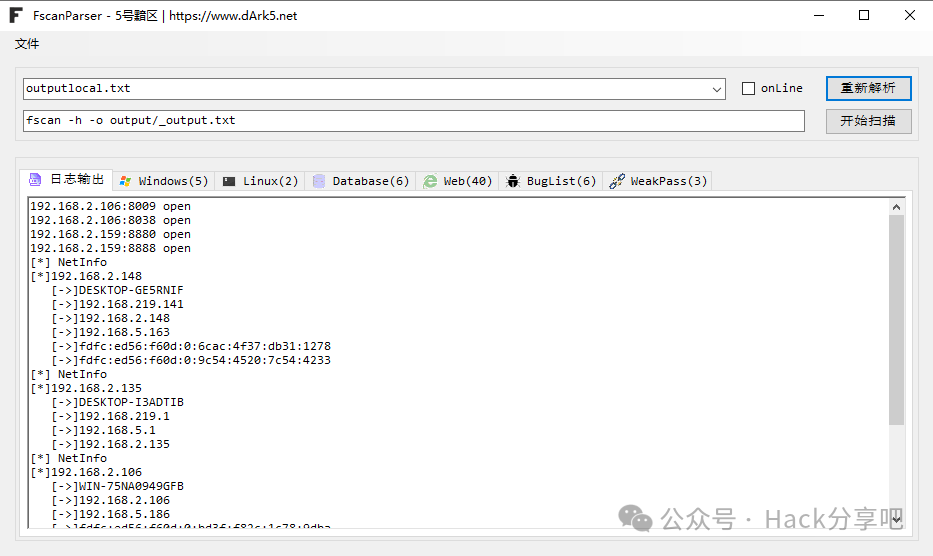Click the log output tab icon
Viewport: 933px width, 556px height.
(35, 180)
